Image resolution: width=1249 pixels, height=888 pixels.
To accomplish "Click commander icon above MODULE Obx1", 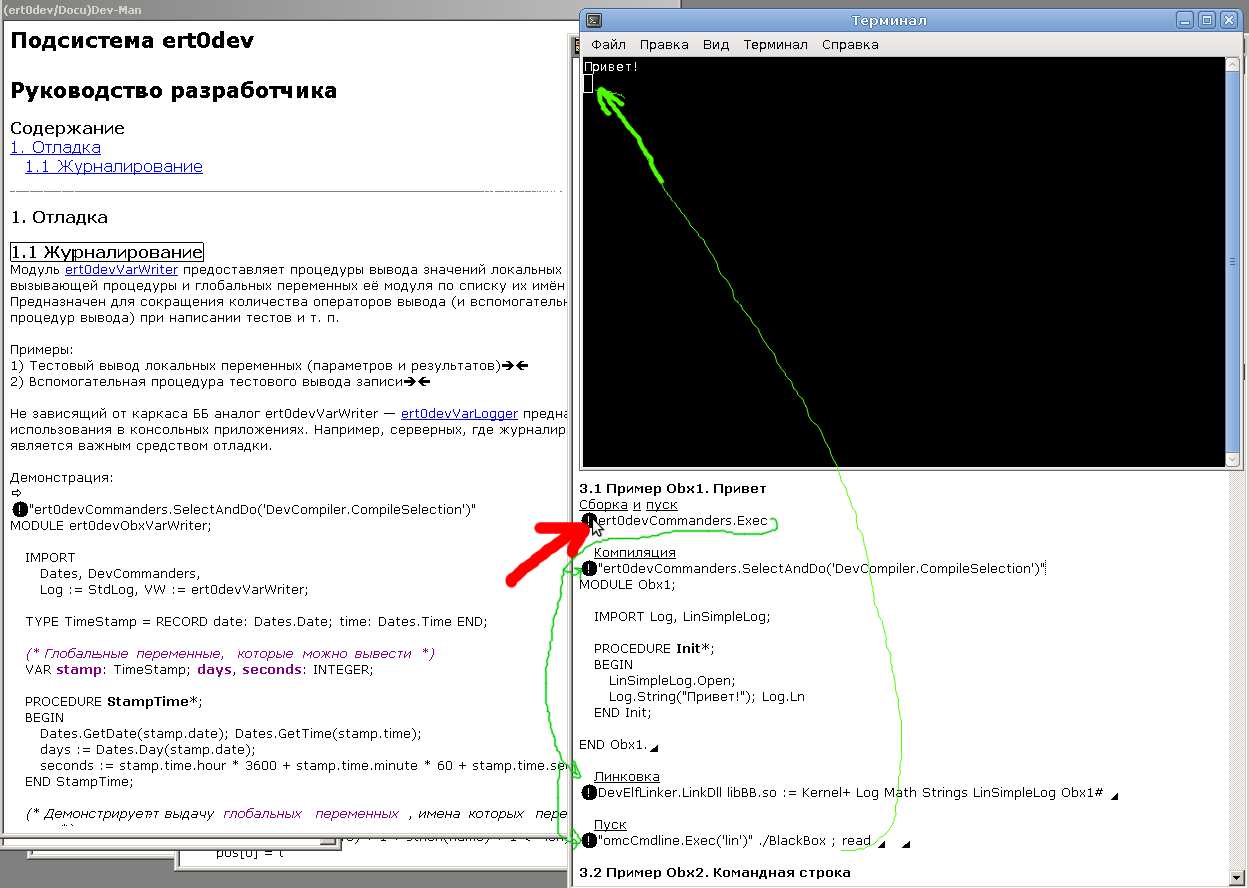I will [x=589, y=568].
